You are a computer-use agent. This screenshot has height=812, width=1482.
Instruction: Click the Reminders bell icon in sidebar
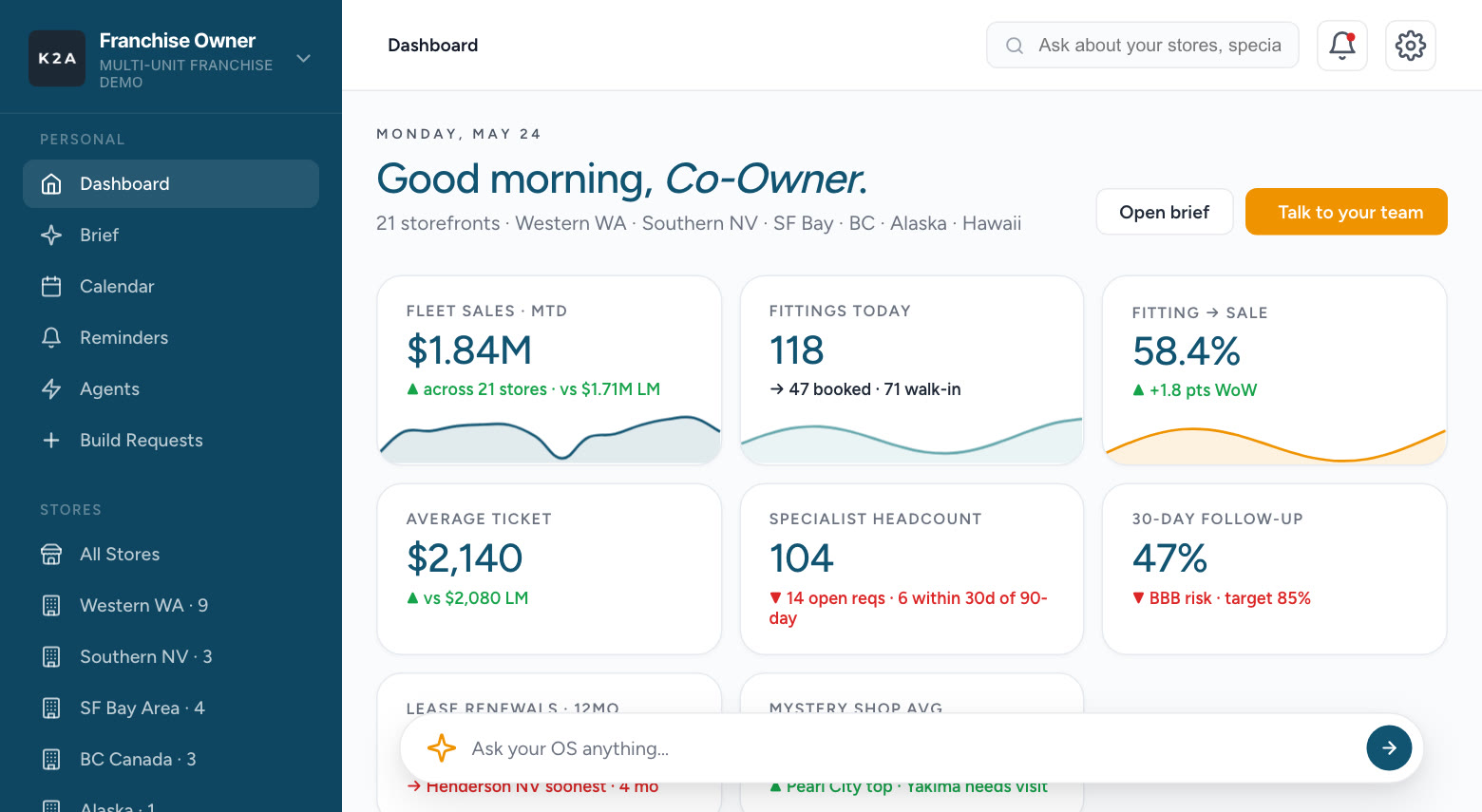(51, 338)
